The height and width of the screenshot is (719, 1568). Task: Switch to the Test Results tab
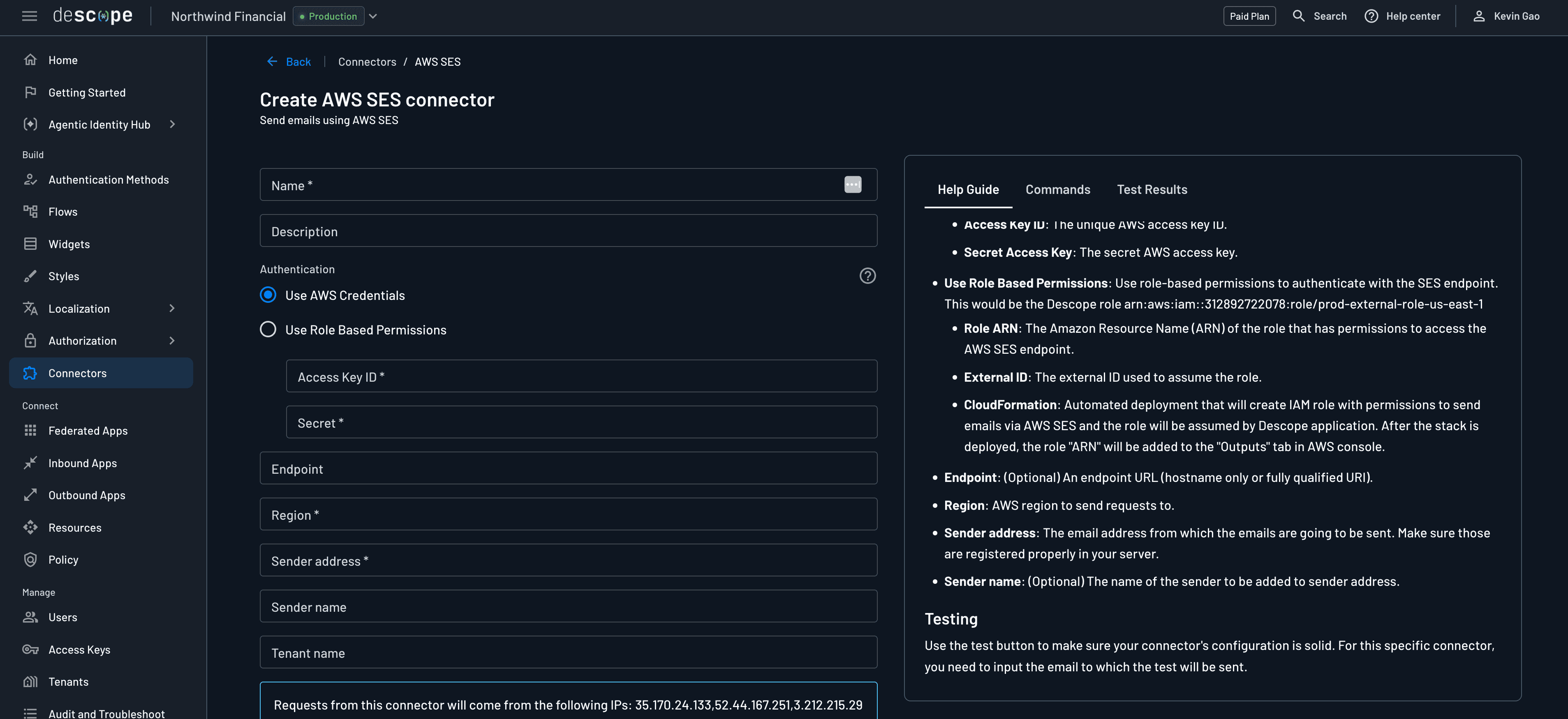tap(1152, 189)
